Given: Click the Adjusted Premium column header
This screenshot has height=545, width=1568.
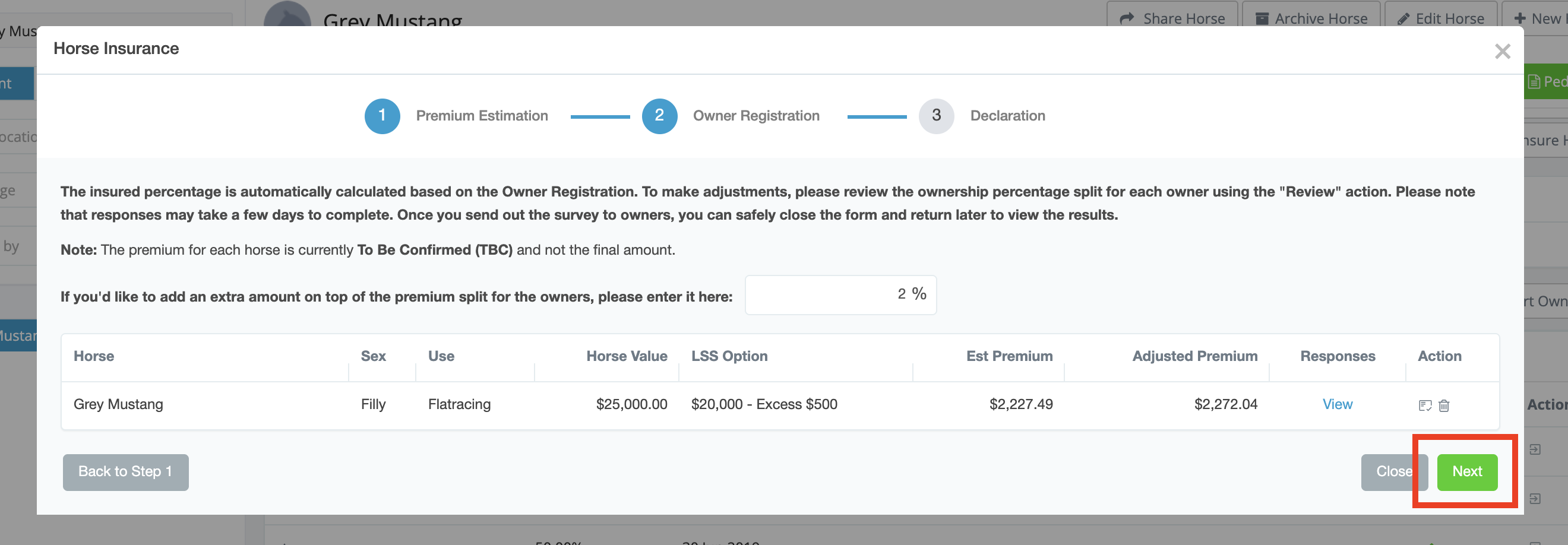Looking at the screenshot, I should click(x=1194, y=356).
